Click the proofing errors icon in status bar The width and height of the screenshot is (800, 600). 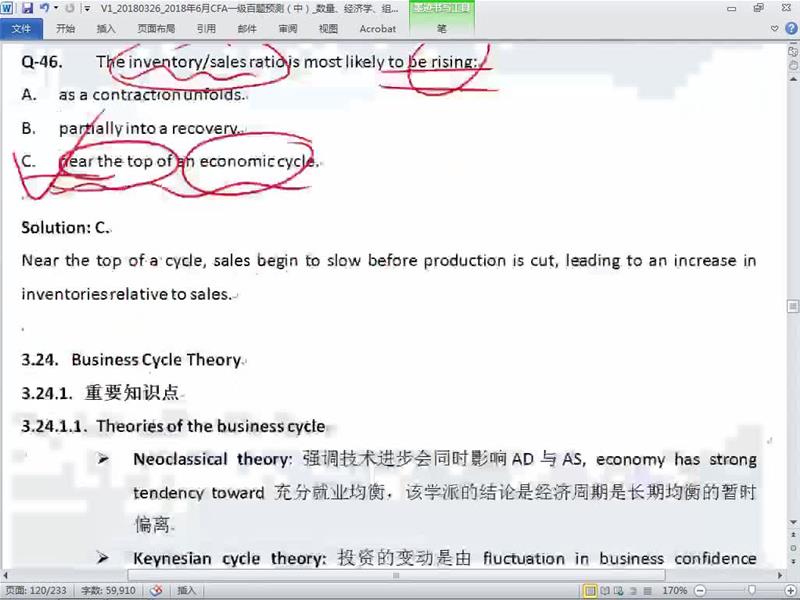click(156, 591)
